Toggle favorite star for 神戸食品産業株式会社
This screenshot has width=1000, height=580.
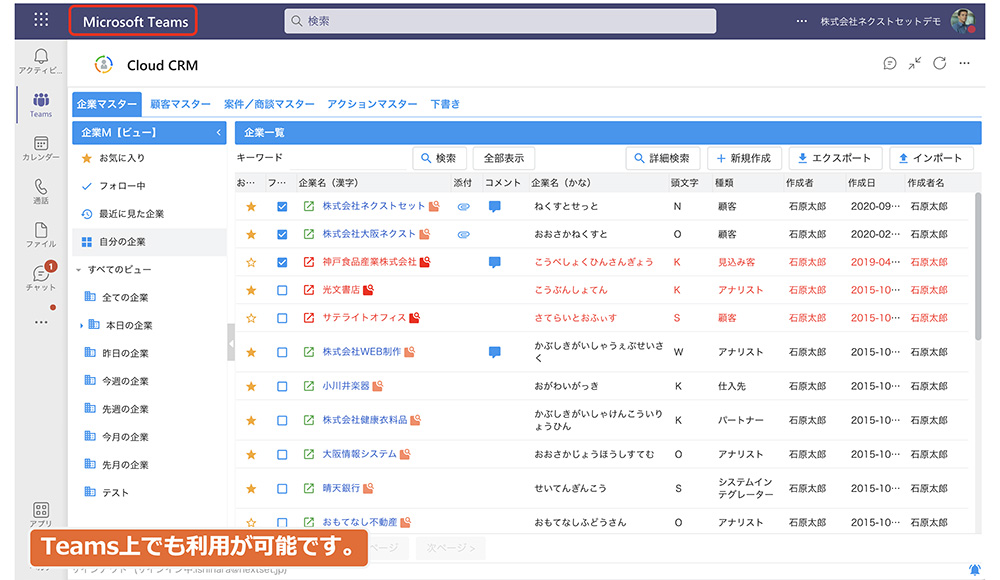pyautogui.click(x=251, y=262)
